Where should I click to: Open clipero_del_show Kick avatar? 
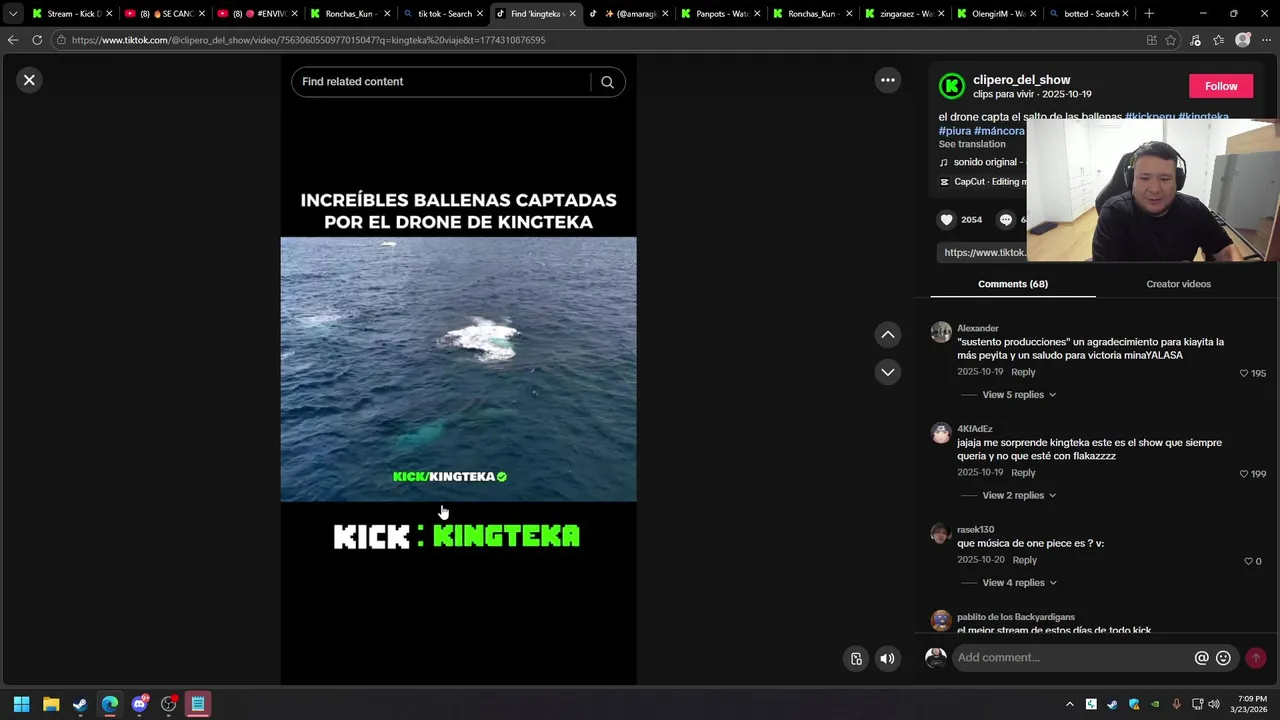tap(952, 86)
